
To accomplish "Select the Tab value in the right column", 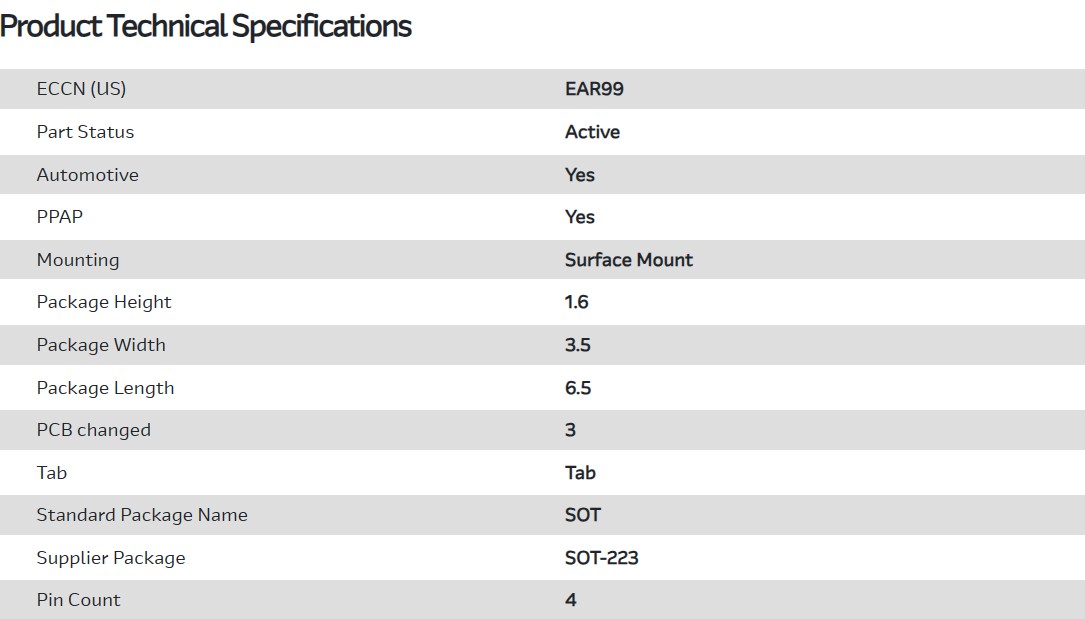I will [x=580, y=473].
